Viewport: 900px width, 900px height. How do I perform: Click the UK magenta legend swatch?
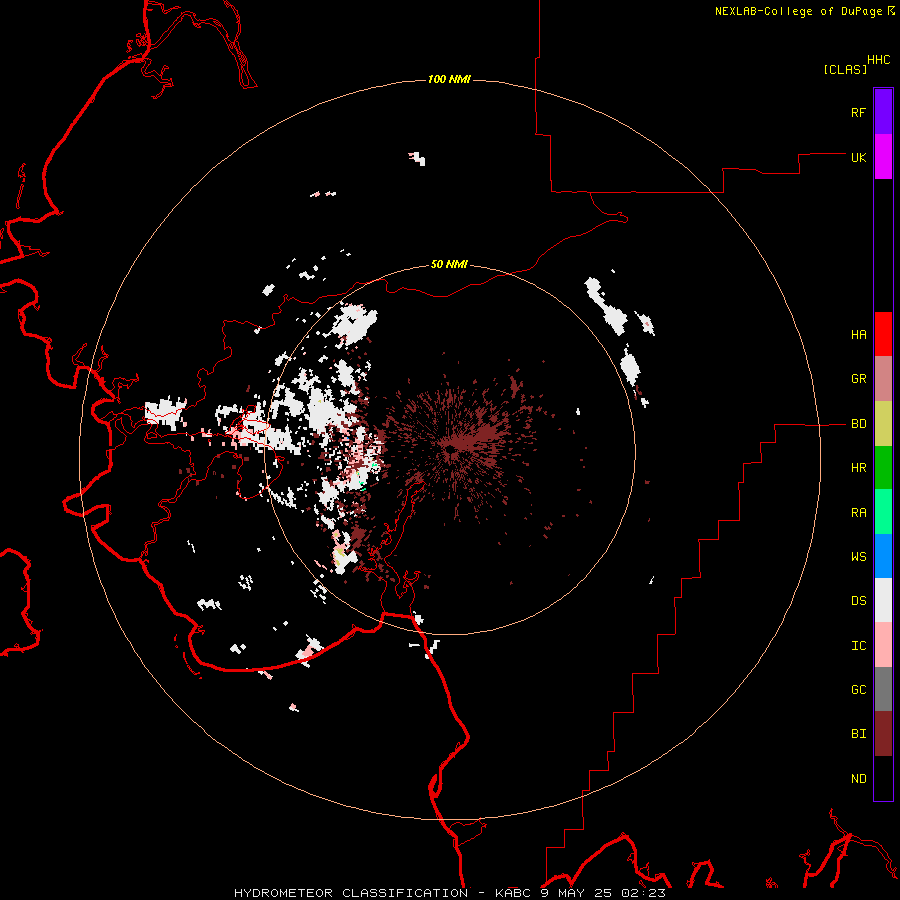[883, 157]
